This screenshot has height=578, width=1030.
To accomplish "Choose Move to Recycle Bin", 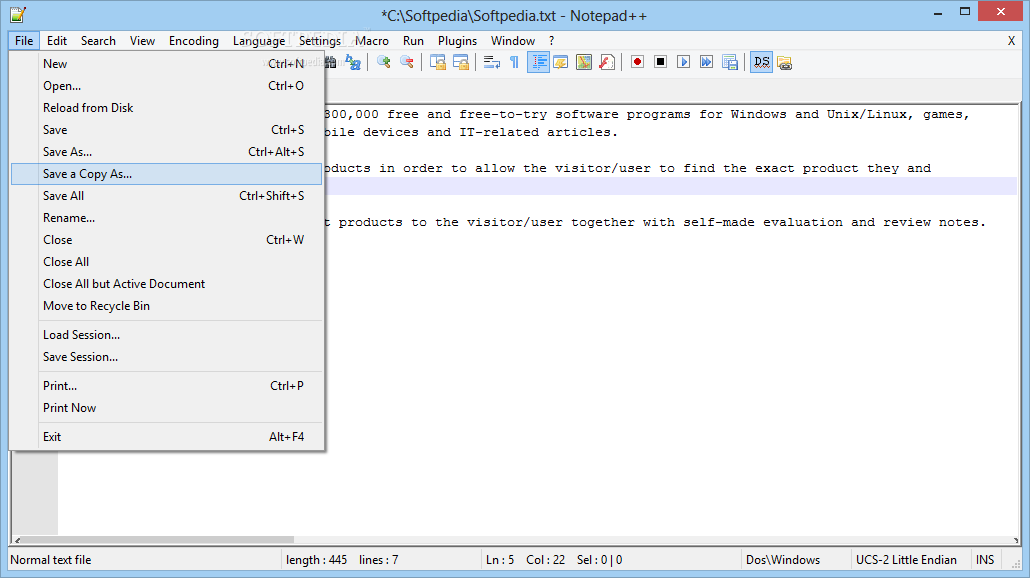I will click(x=167, y=305).
